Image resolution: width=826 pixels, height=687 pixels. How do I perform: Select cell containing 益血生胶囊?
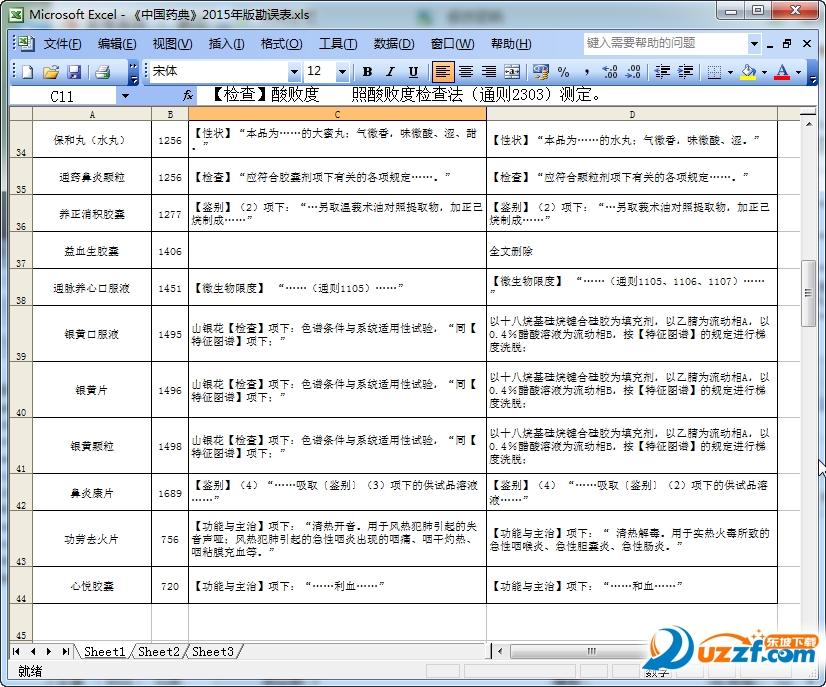pos(92,251)
